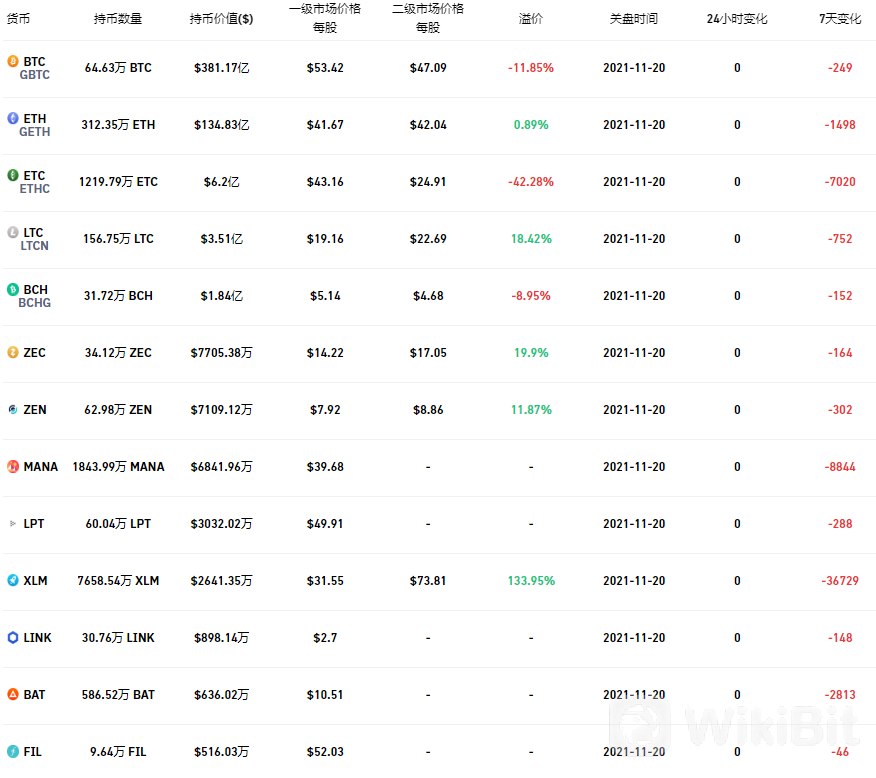Click the yellow ZEC coin icon
Screen dimensions: 876x778
tap(12, 352)
